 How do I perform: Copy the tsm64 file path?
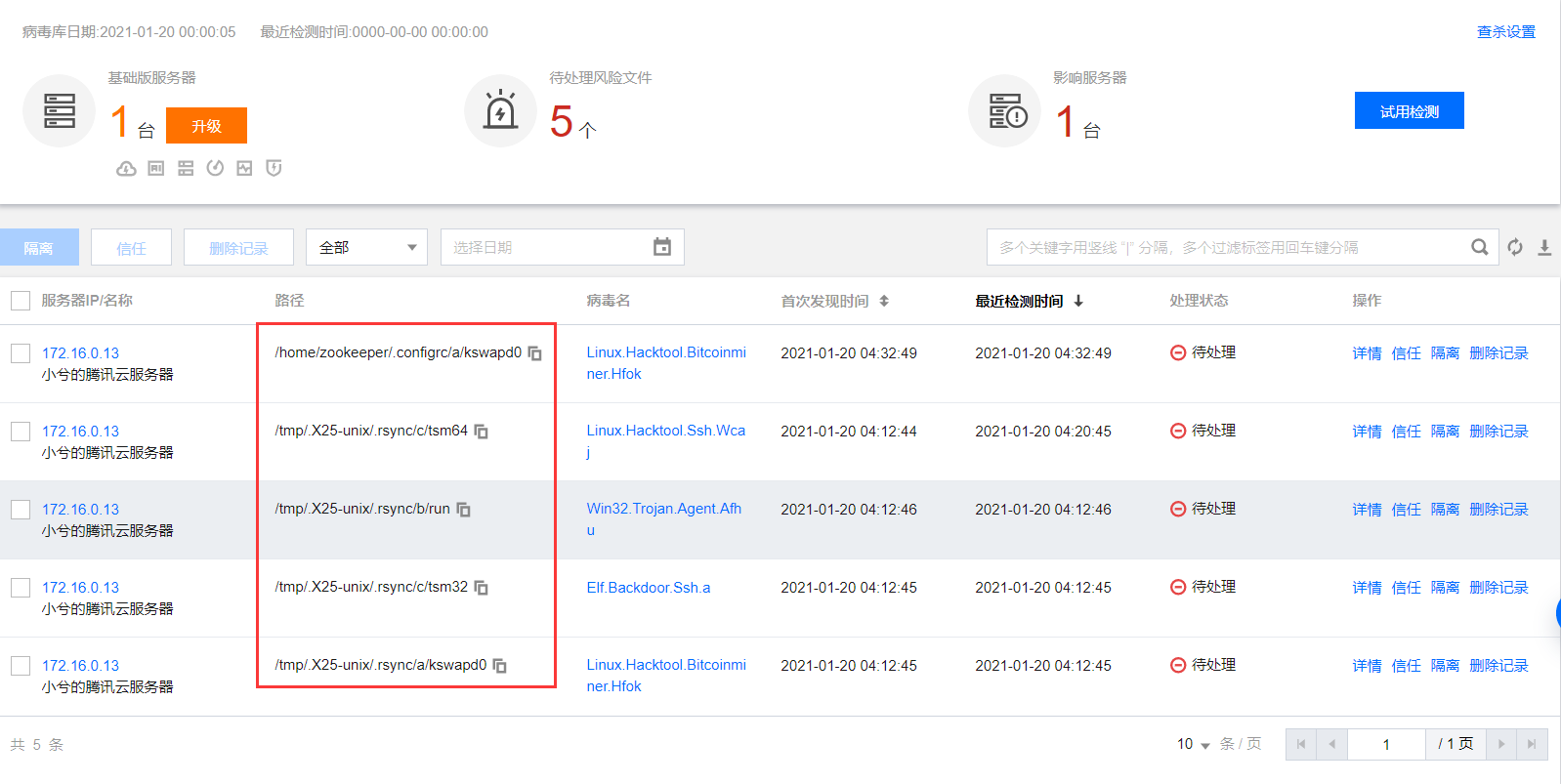[482, 432]
